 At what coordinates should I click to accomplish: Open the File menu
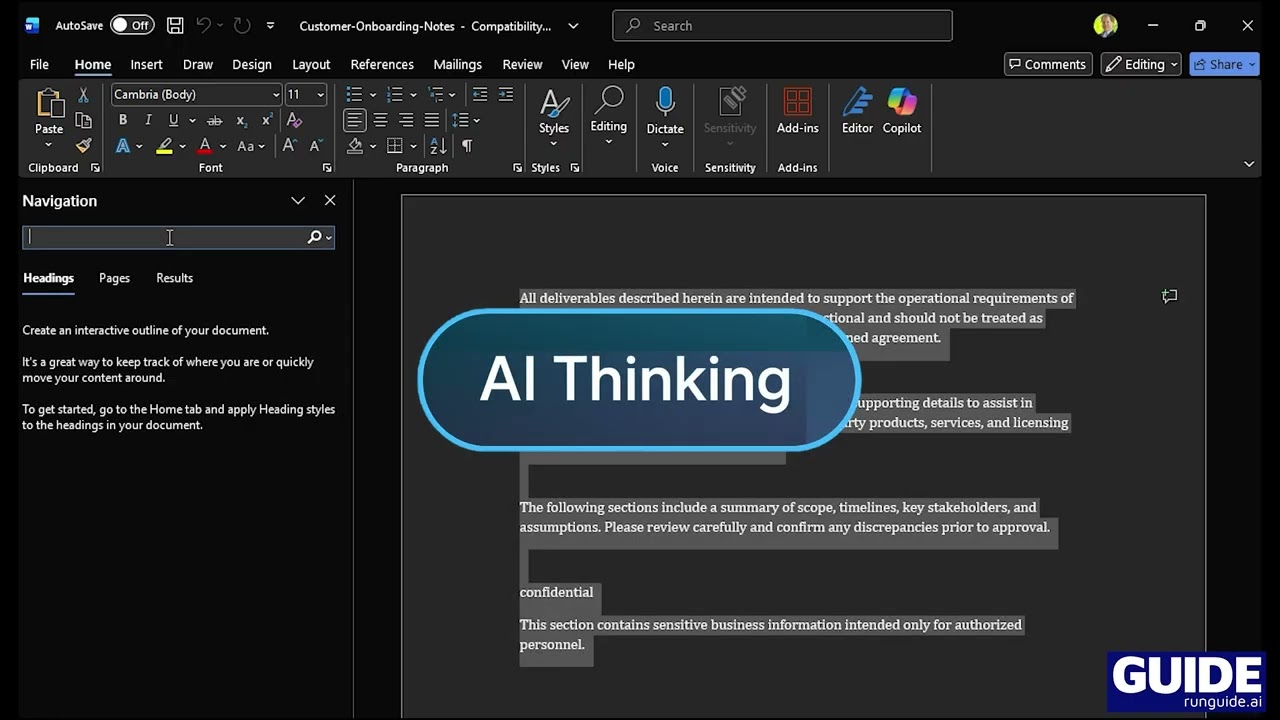click(39, 64)
